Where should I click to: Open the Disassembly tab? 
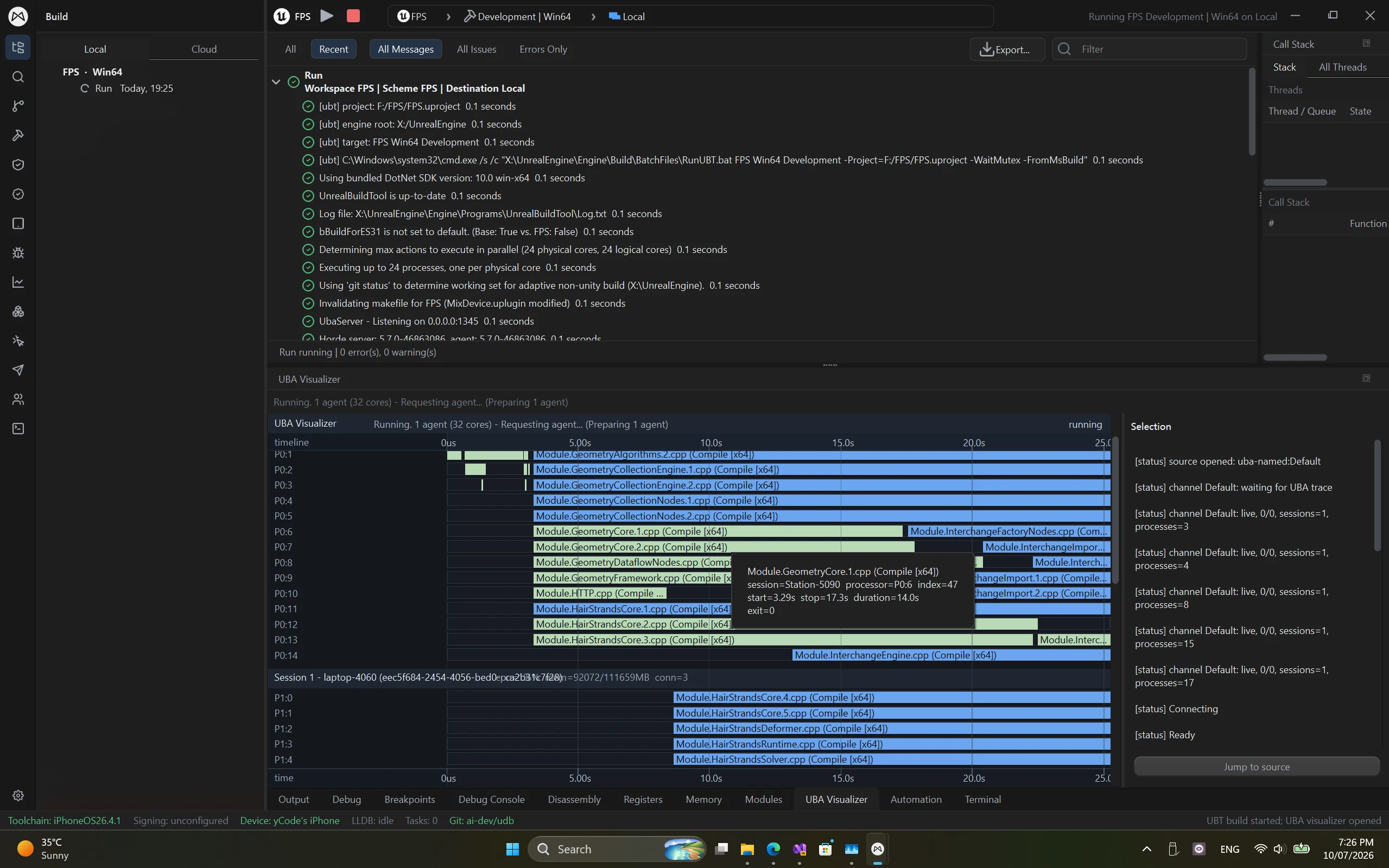574,799
